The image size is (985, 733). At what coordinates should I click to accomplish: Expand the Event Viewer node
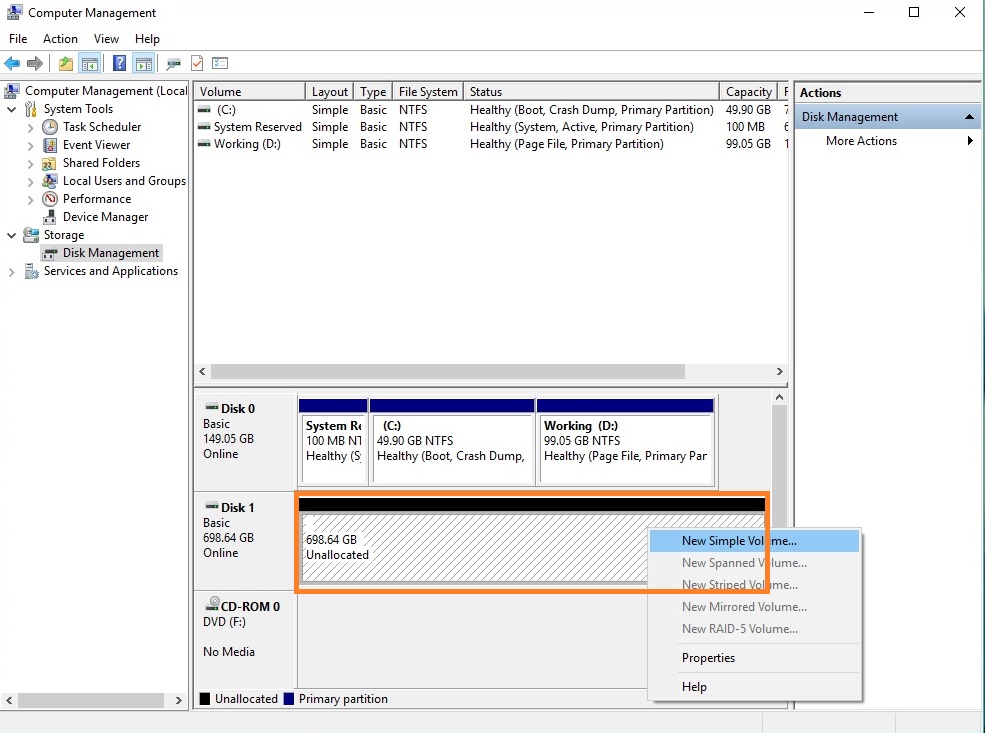click(x=31, y=146)
